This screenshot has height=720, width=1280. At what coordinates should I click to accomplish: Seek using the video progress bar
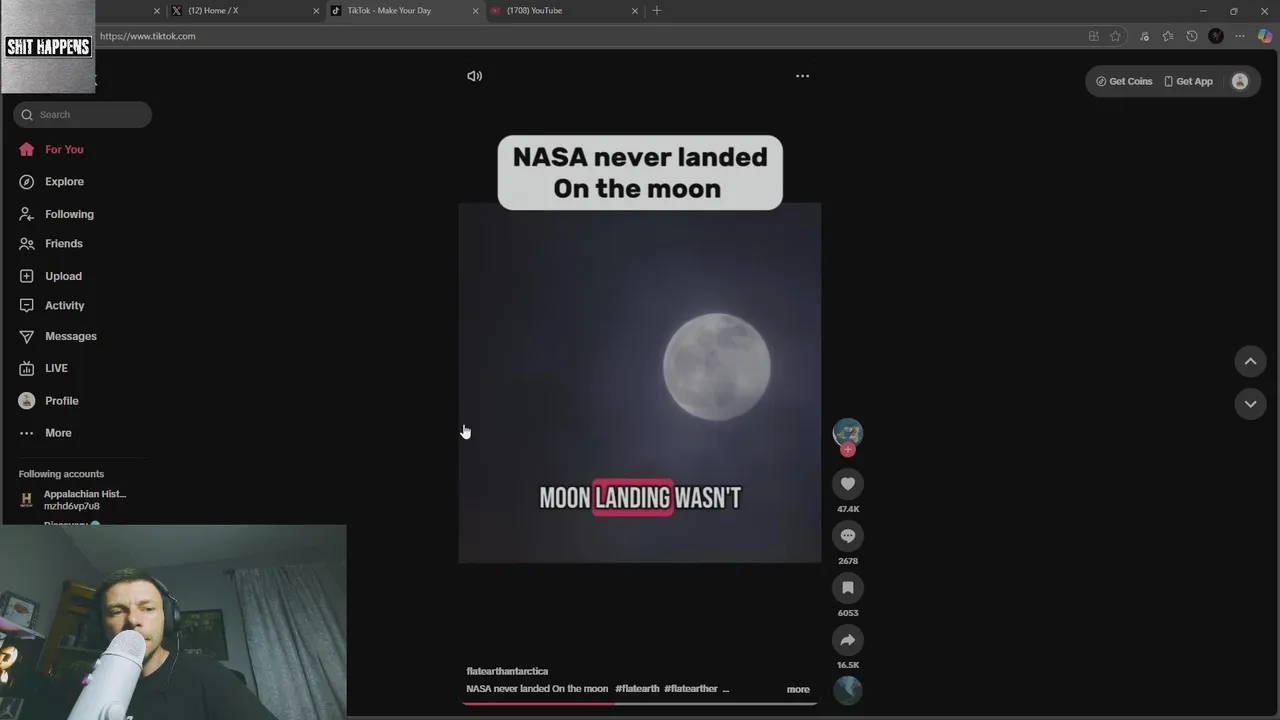tap(640, 703)
